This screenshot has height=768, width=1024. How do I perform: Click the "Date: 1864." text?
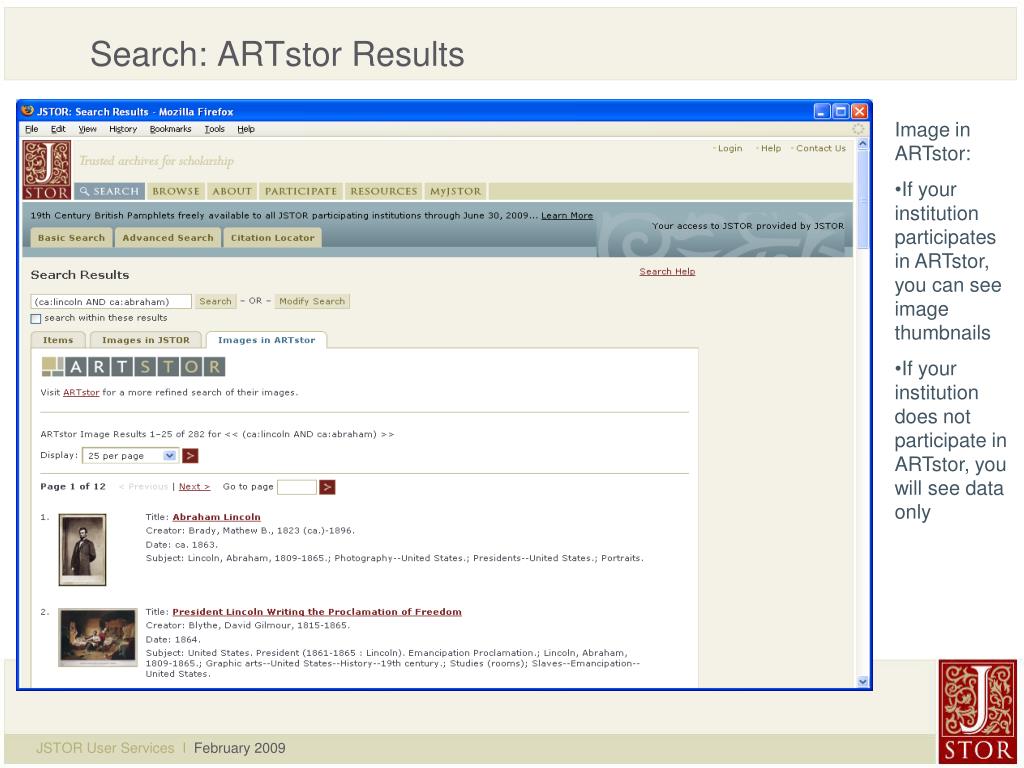pos(173,640)
